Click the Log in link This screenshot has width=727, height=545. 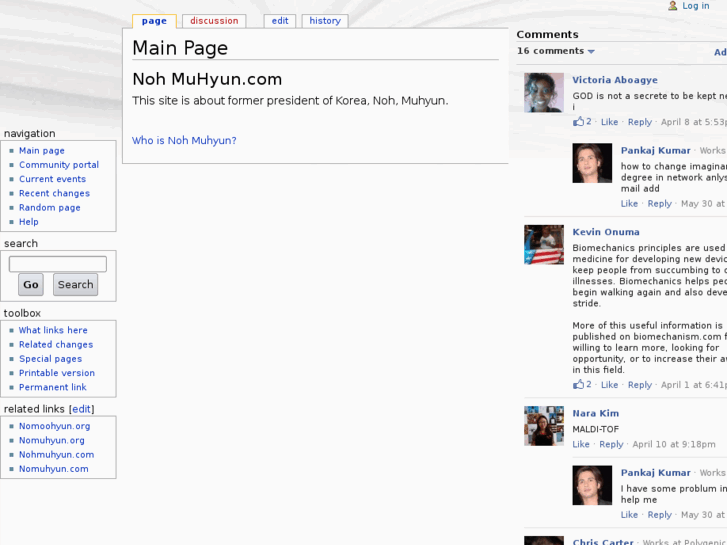pyautogui.click(x=695, y=6)
